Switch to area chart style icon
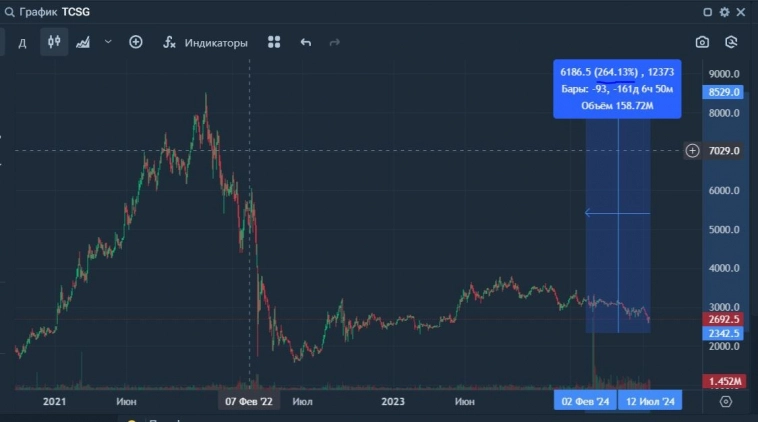 (x=83, y=43)
